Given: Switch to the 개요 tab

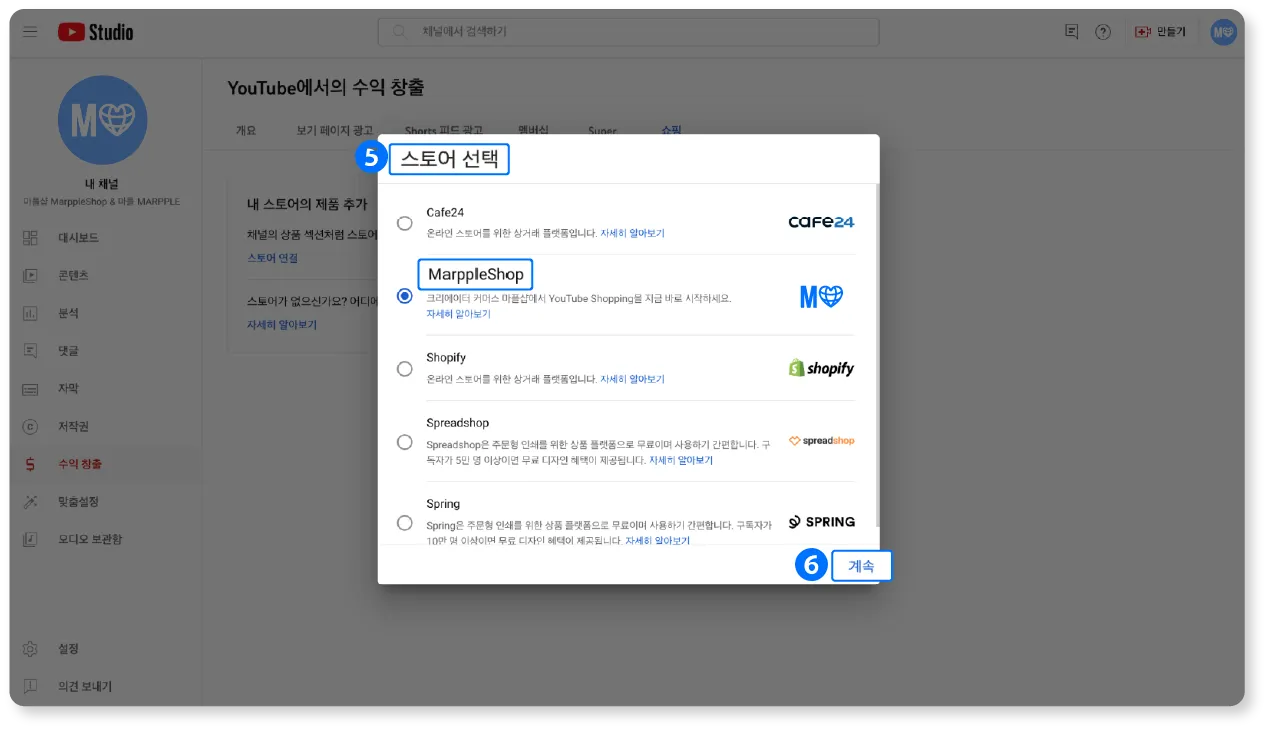Looking at the screenshot, I should [246, 130].
